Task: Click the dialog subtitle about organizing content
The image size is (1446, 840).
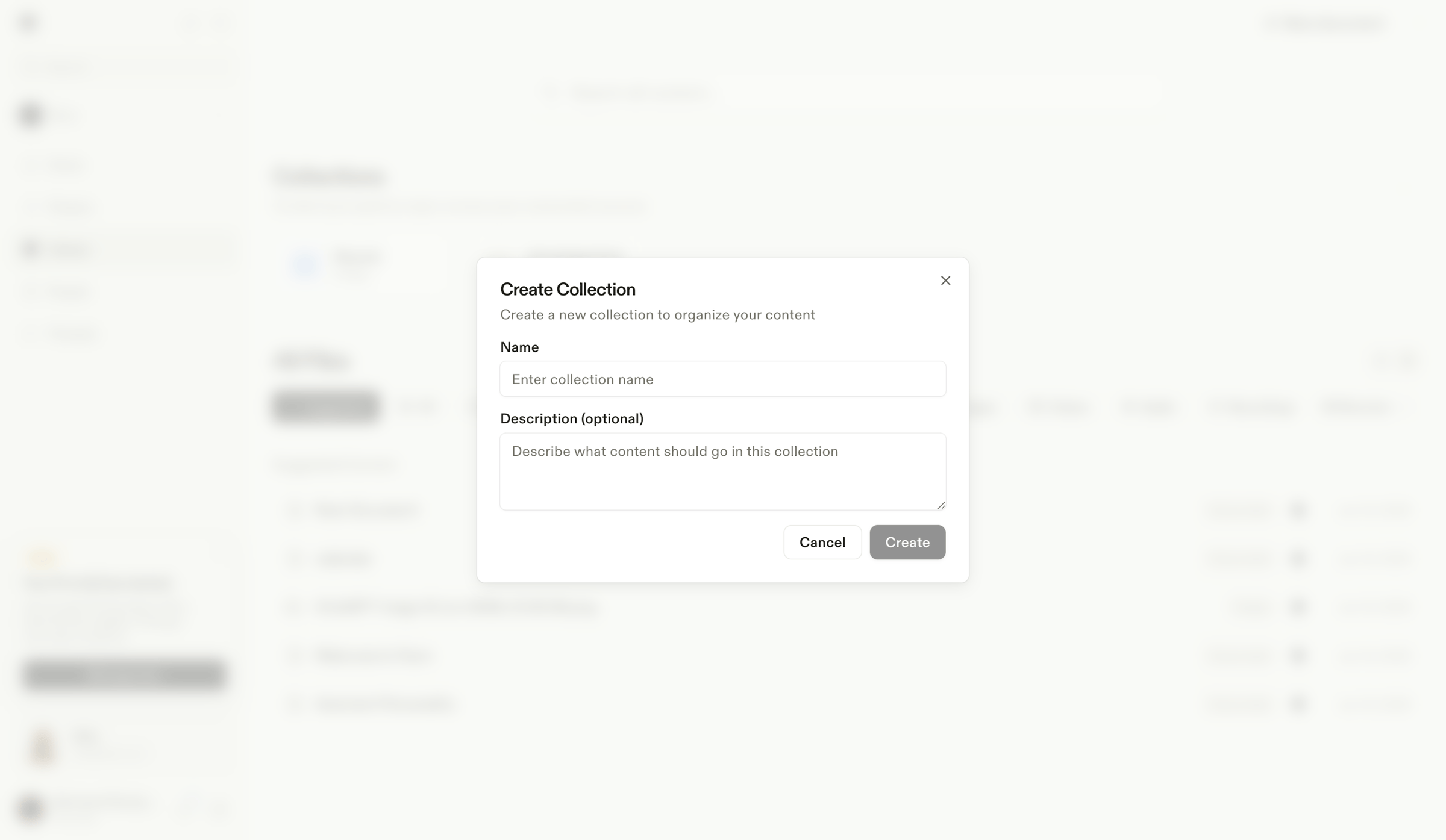Action: click(657, 315)
